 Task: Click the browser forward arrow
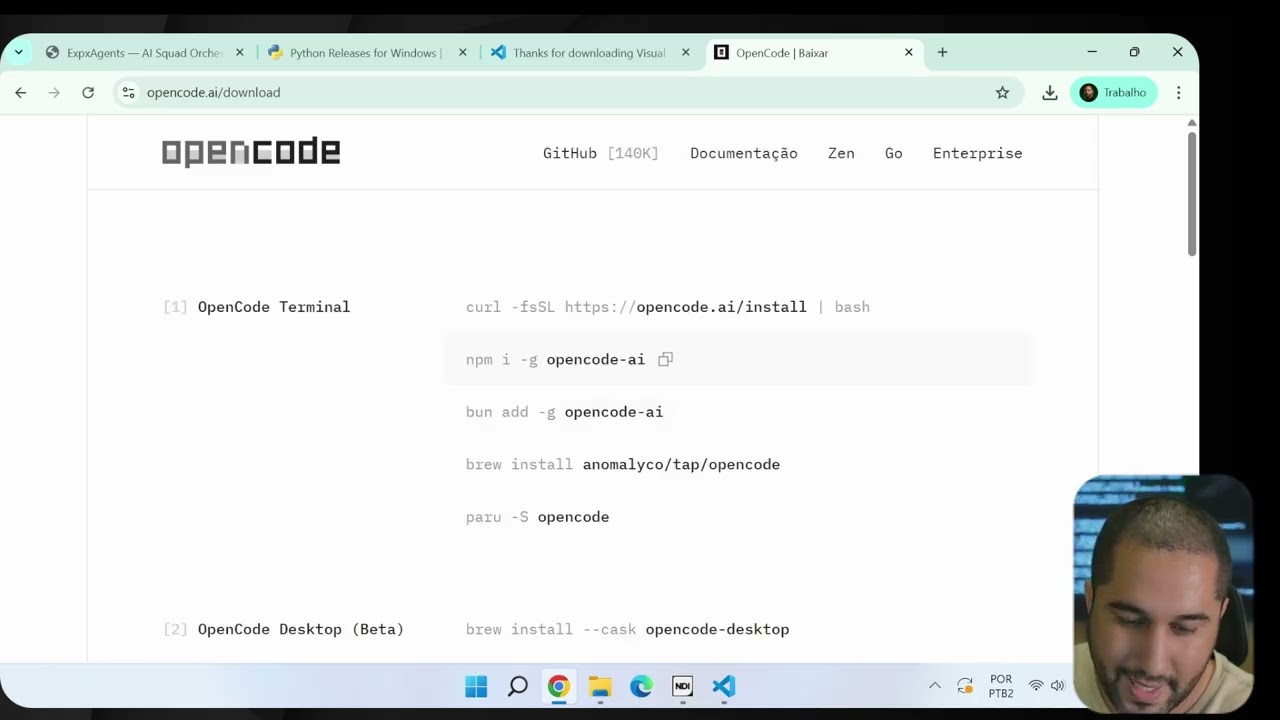[54, 92]
